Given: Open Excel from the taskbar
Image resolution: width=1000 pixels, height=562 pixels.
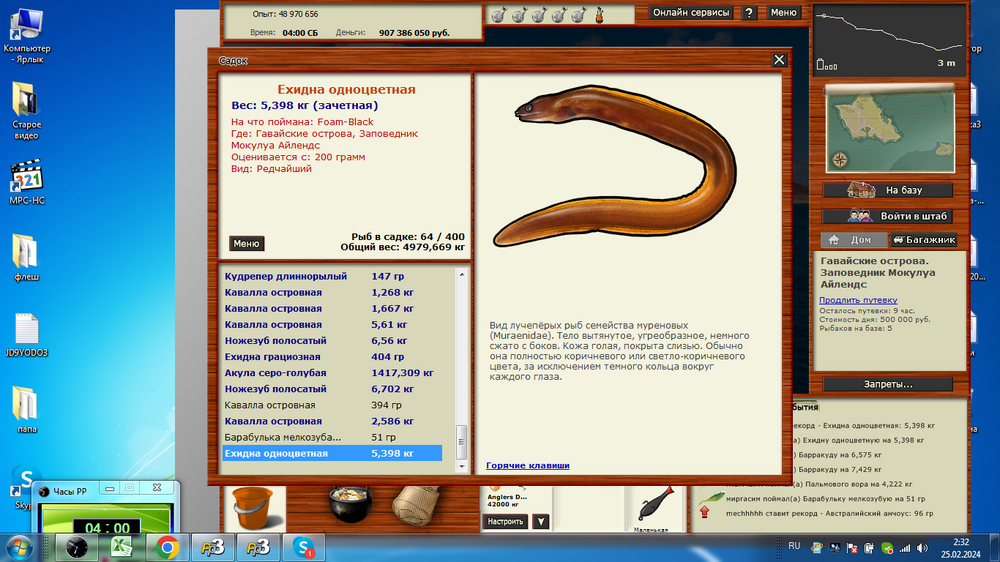Looking at the screenshot, I should 122,547.
